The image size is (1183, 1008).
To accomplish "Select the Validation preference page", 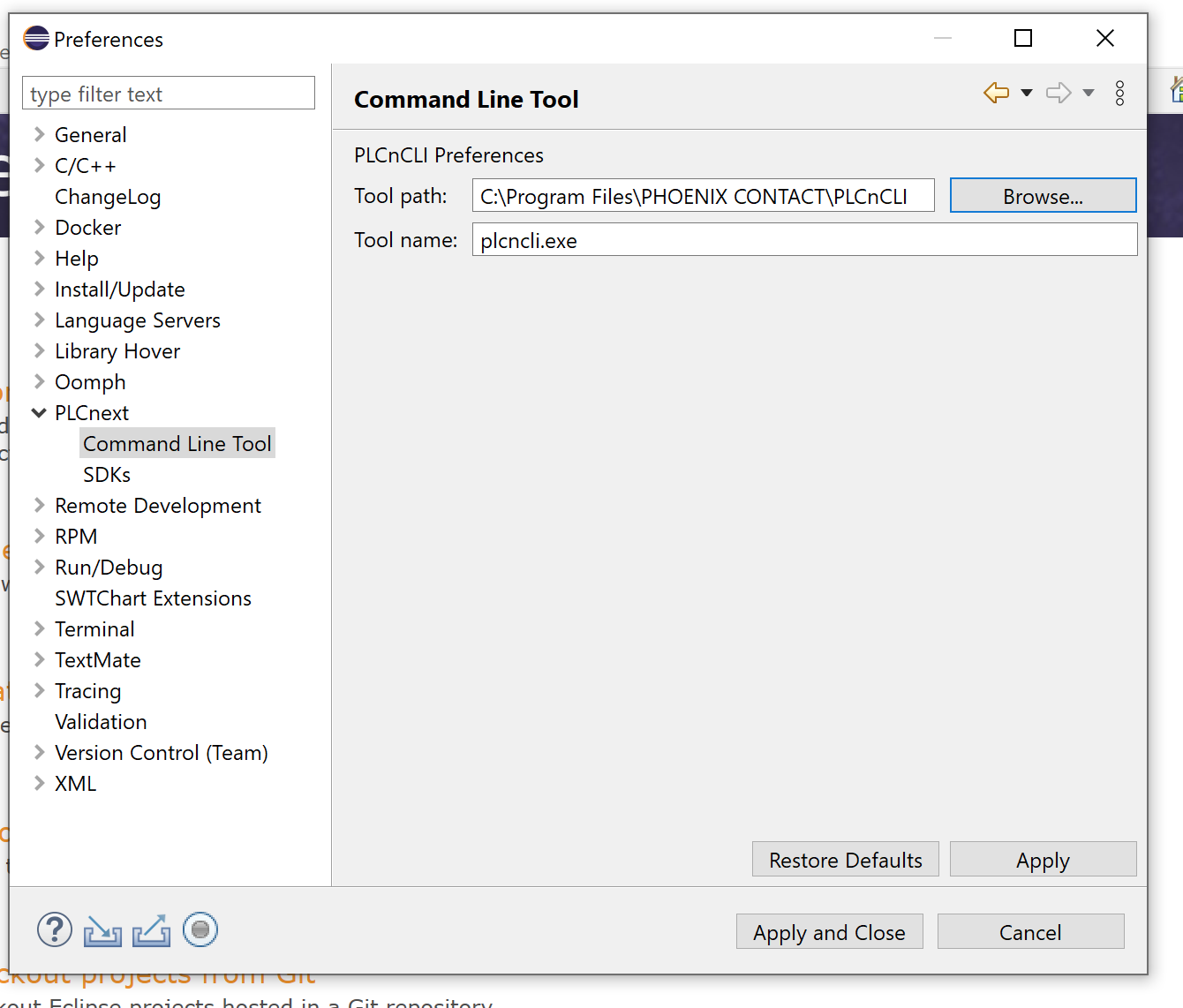I will (101, 722).
